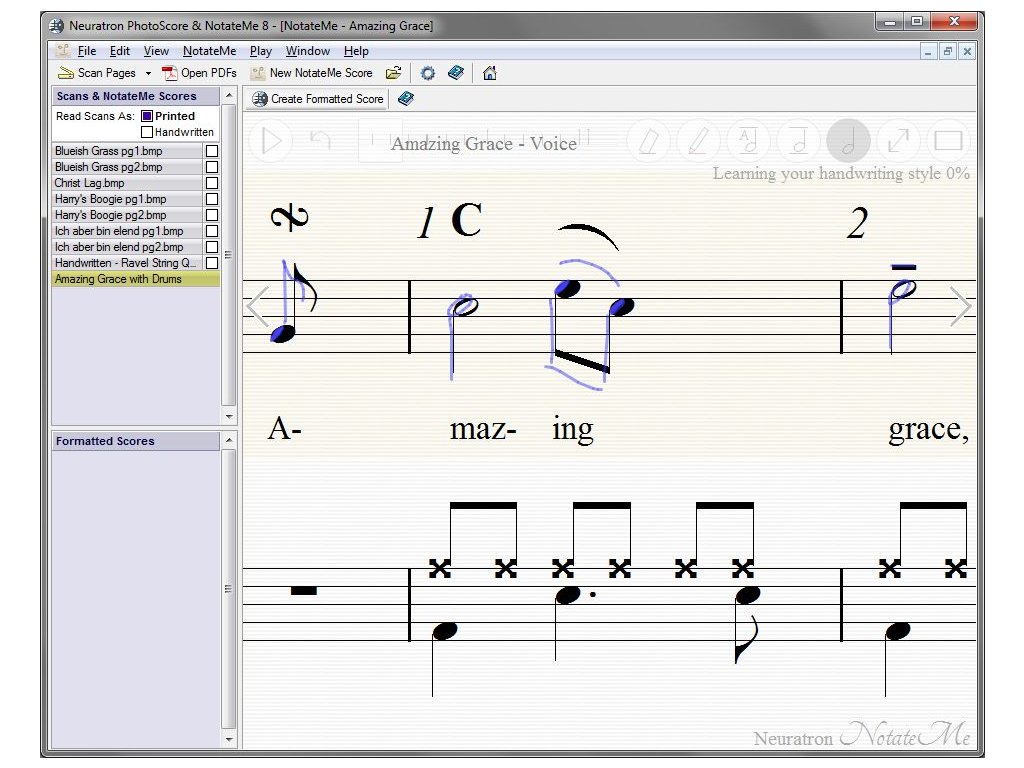
Task: Click up arrow of Scans list scrollbar
Action: pos(229,95)
